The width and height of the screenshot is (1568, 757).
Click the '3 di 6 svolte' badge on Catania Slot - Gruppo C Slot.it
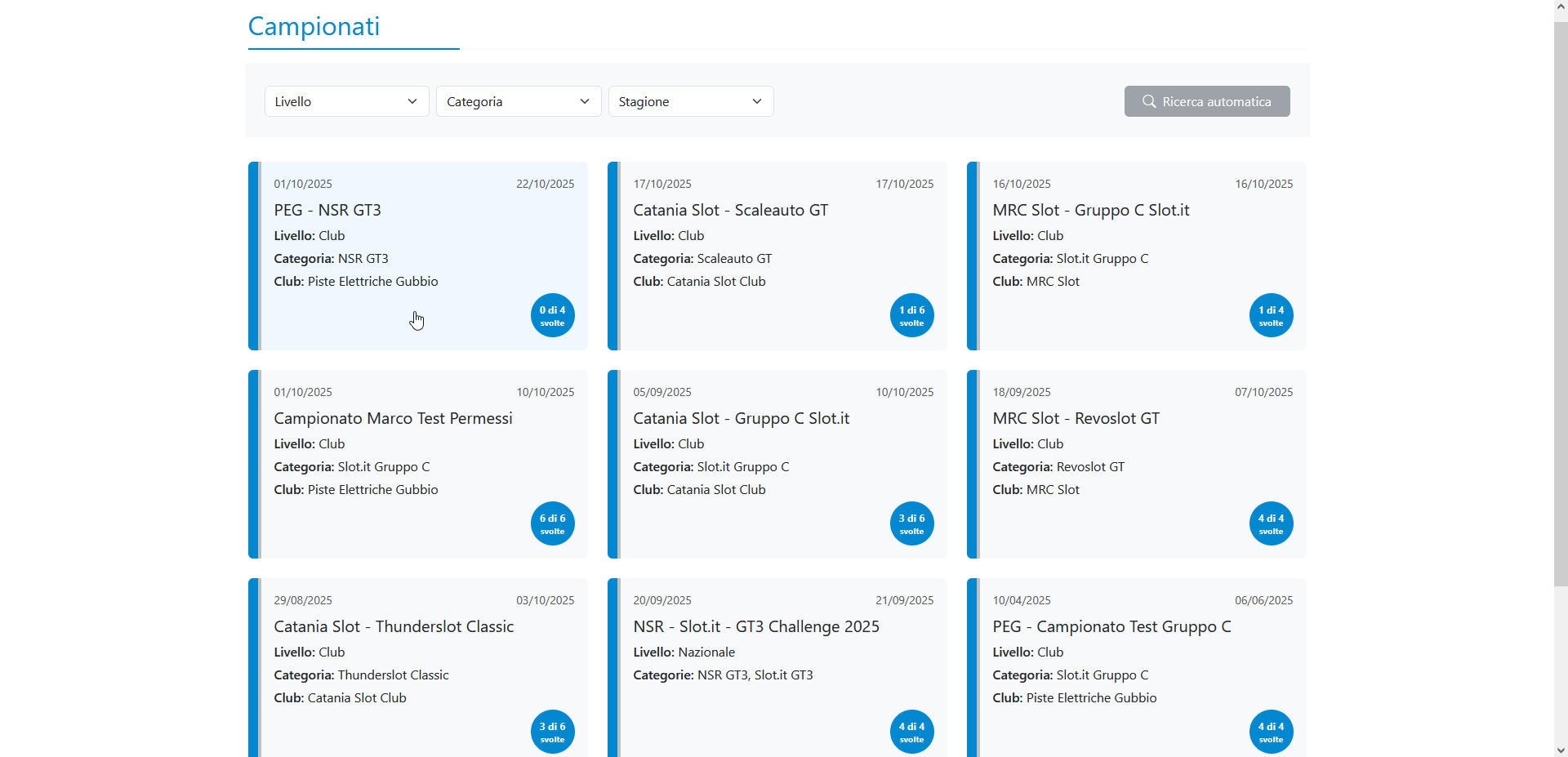[911, 523]
